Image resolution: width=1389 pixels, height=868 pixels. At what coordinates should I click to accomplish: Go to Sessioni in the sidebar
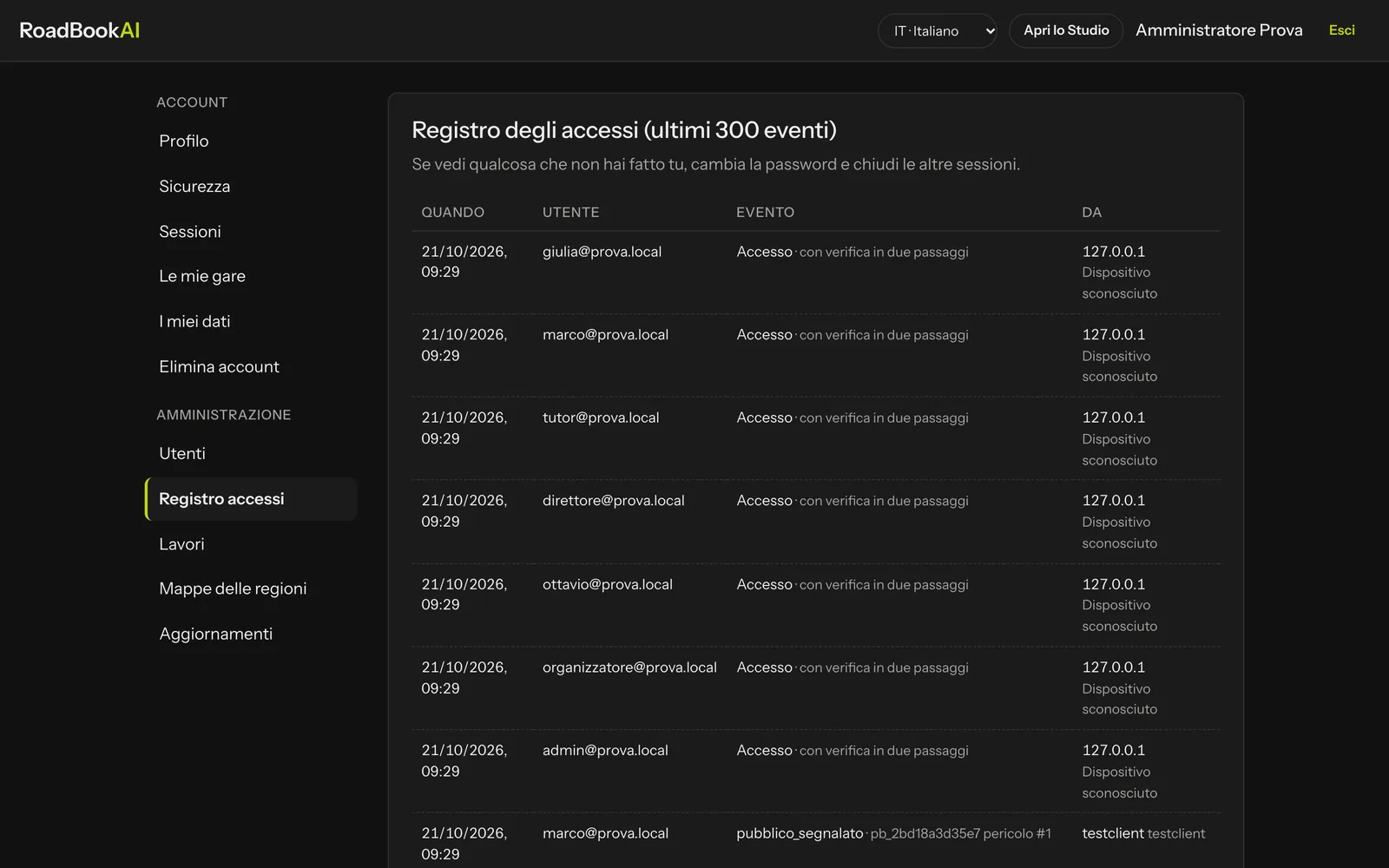[251, 231]
